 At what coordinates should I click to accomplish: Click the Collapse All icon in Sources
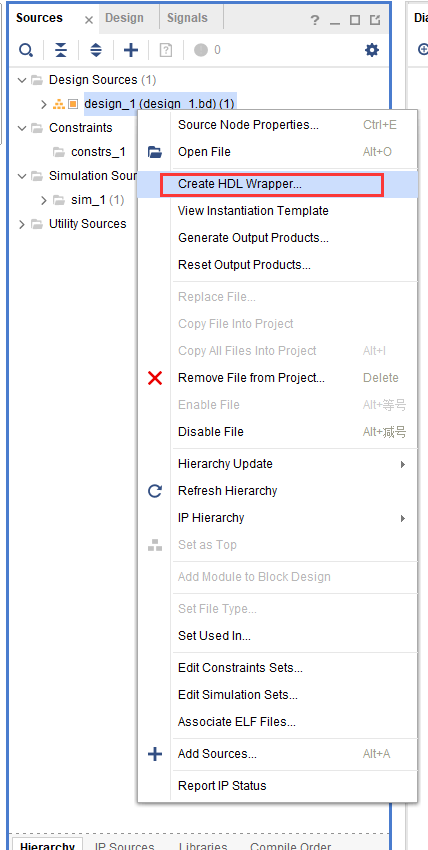(x=61, y=50)
